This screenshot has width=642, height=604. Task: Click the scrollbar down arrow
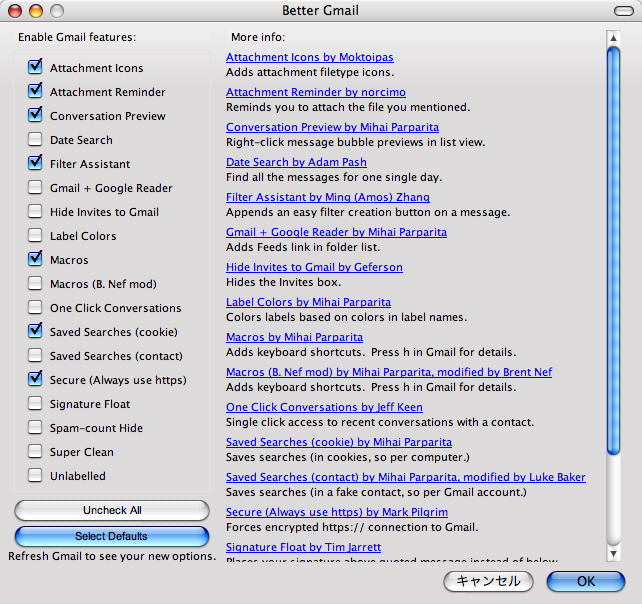click(613, 554)
